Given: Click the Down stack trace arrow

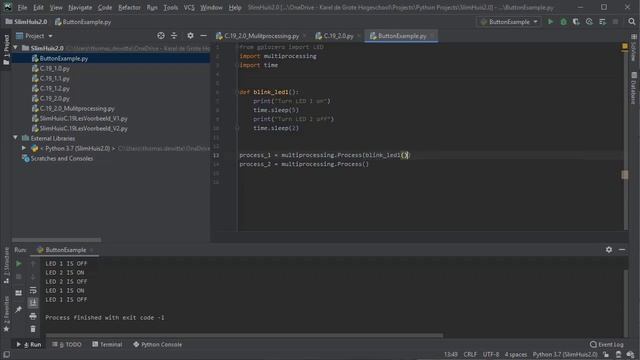Looking at the screenshot, I should coord(33,277).
